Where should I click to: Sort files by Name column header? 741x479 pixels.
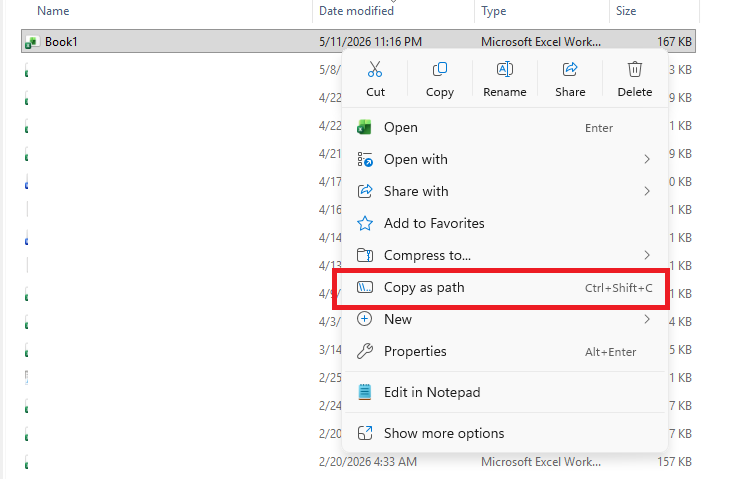point(53,11)
